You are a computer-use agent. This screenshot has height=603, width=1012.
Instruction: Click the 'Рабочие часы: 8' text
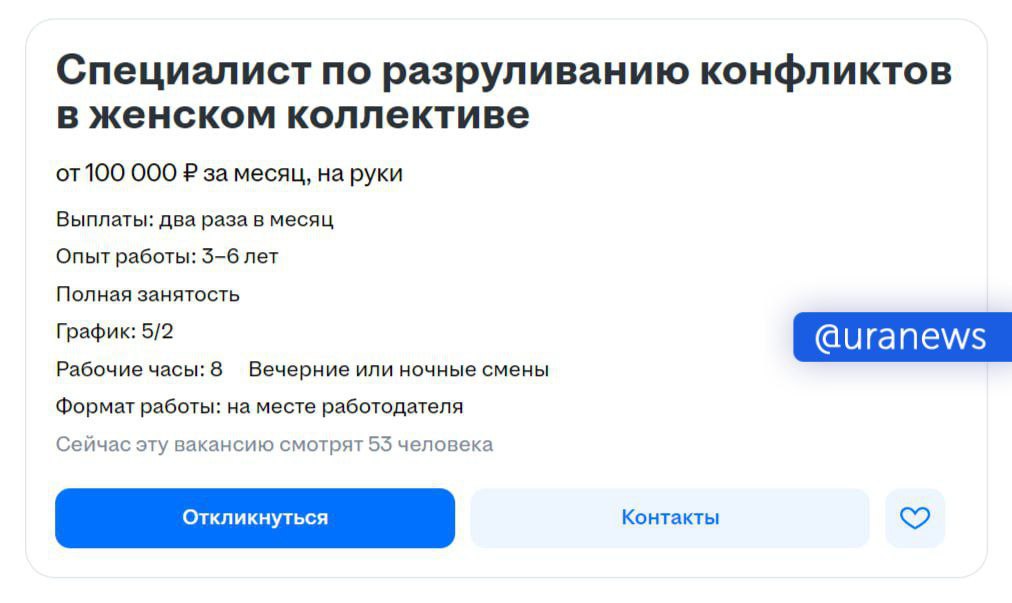[139, 370]
